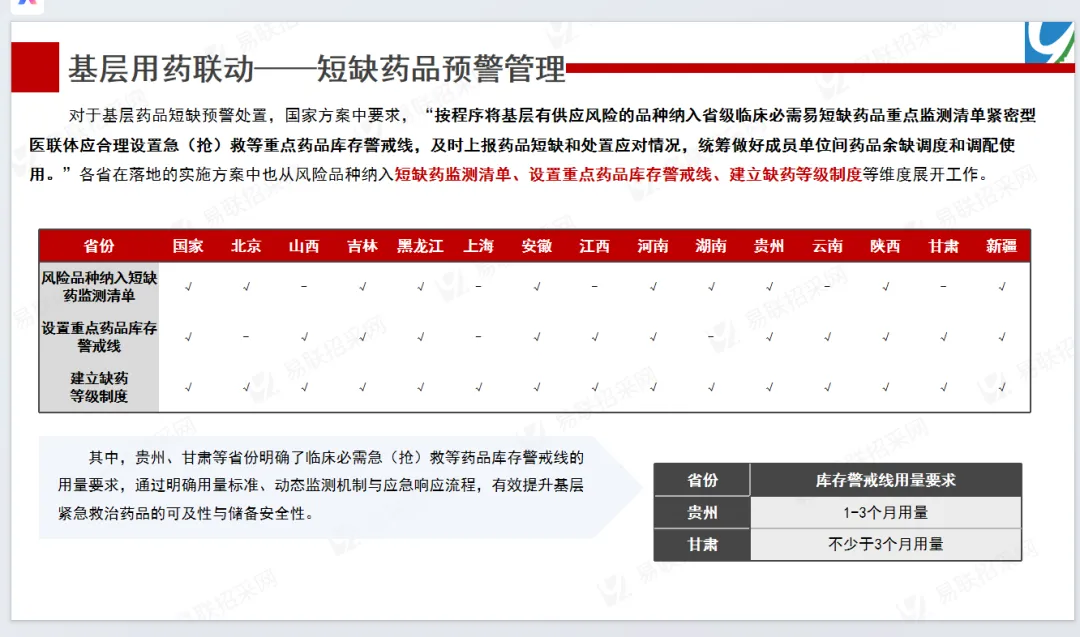This screenshot has height=637, width=1080.
Task: Click the red square beside the title
Action: (35, 67)
